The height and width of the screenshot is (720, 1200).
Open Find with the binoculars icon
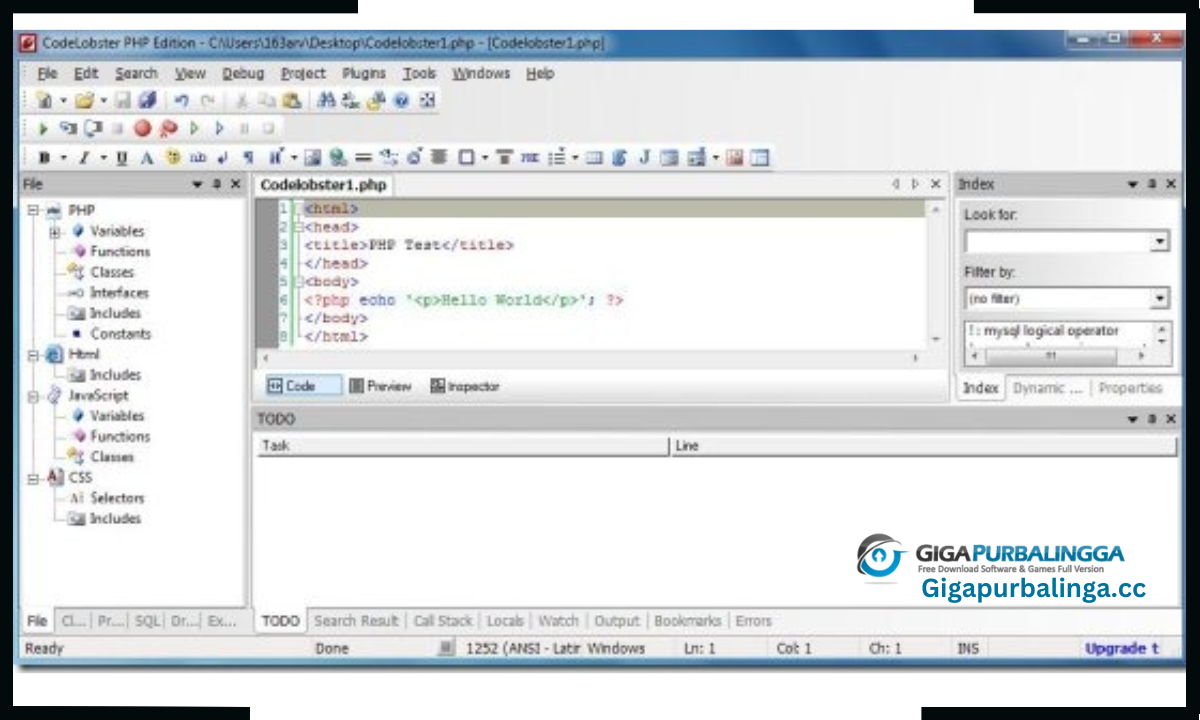click(x=326, y=100)
